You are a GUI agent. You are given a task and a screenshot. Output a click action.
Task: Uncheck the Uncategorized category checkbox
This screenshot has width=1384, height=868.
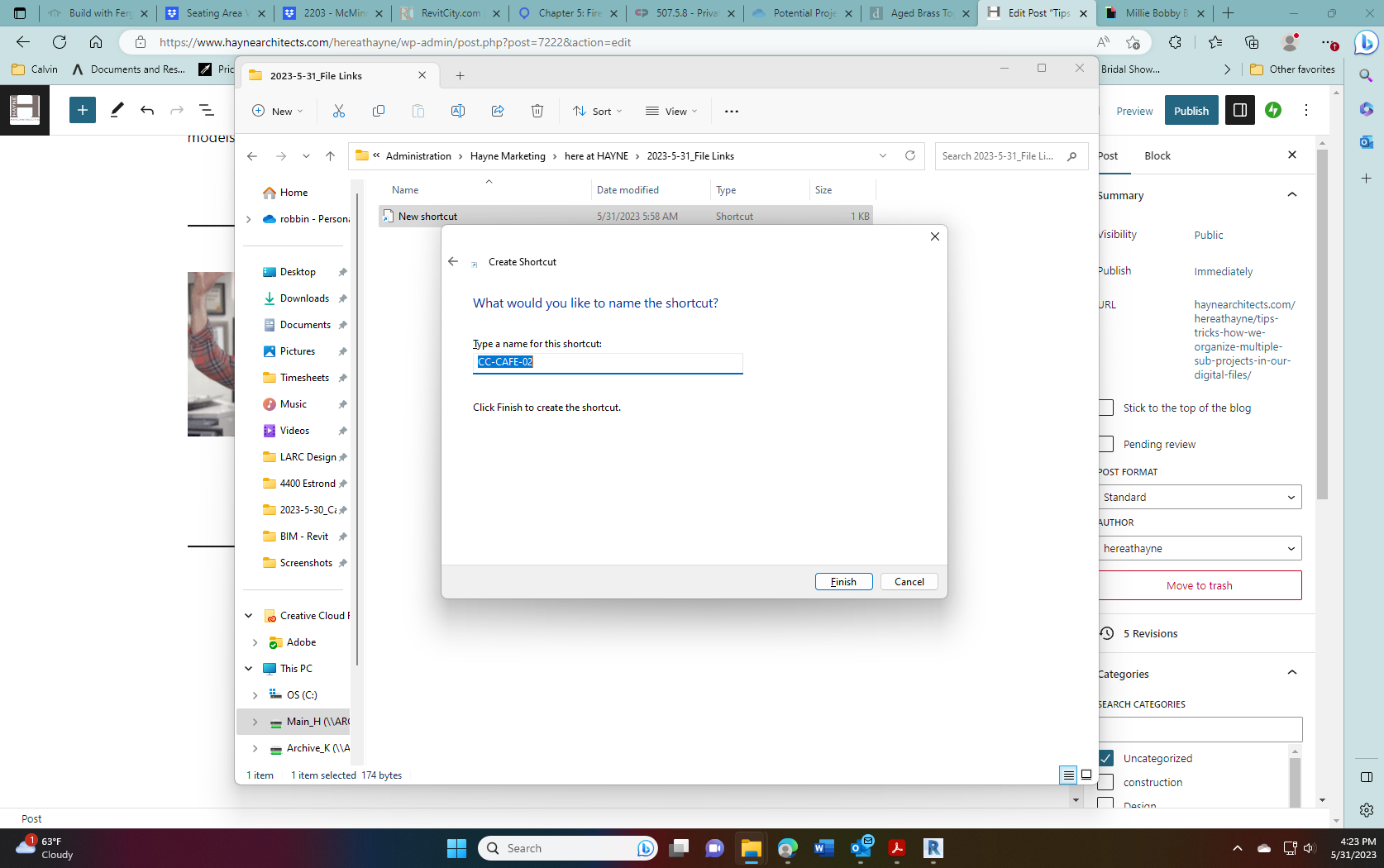pyautogui.click(x=1106, y=758)
